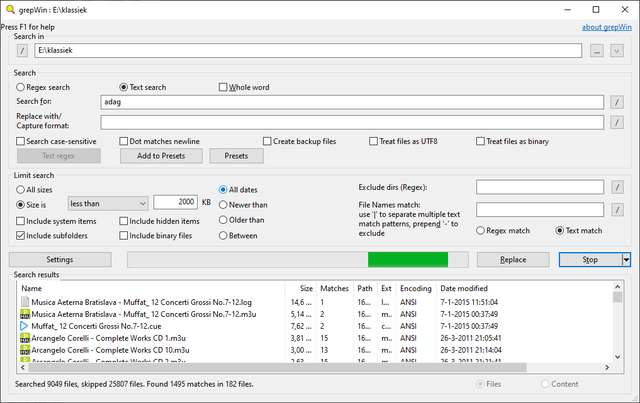Click into the Search for text field
This screenshot has height=403, width=640.
tap(352, 101)
